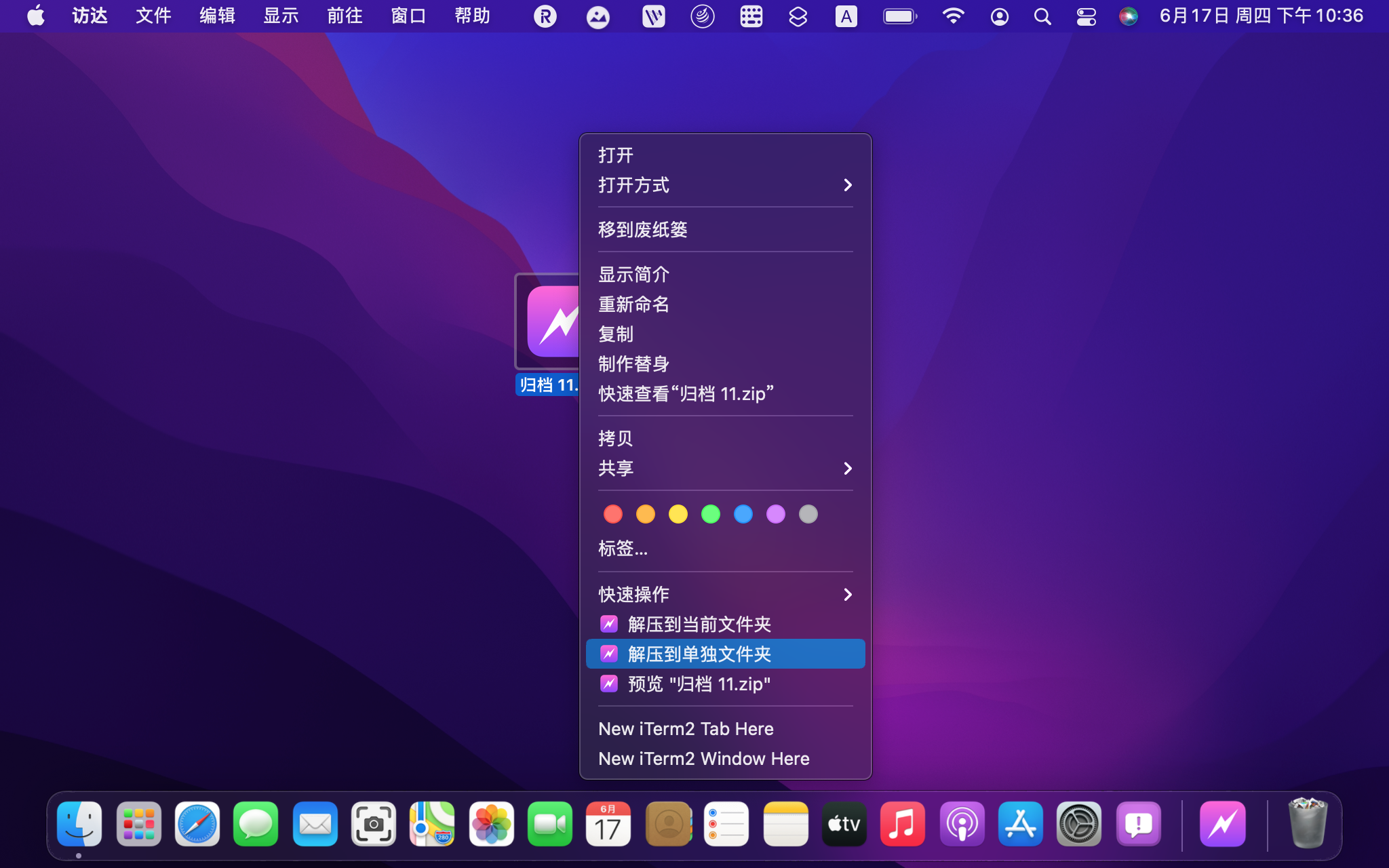
Task: Open the Raycast menu bar icon
Action: tap(545, 16)
